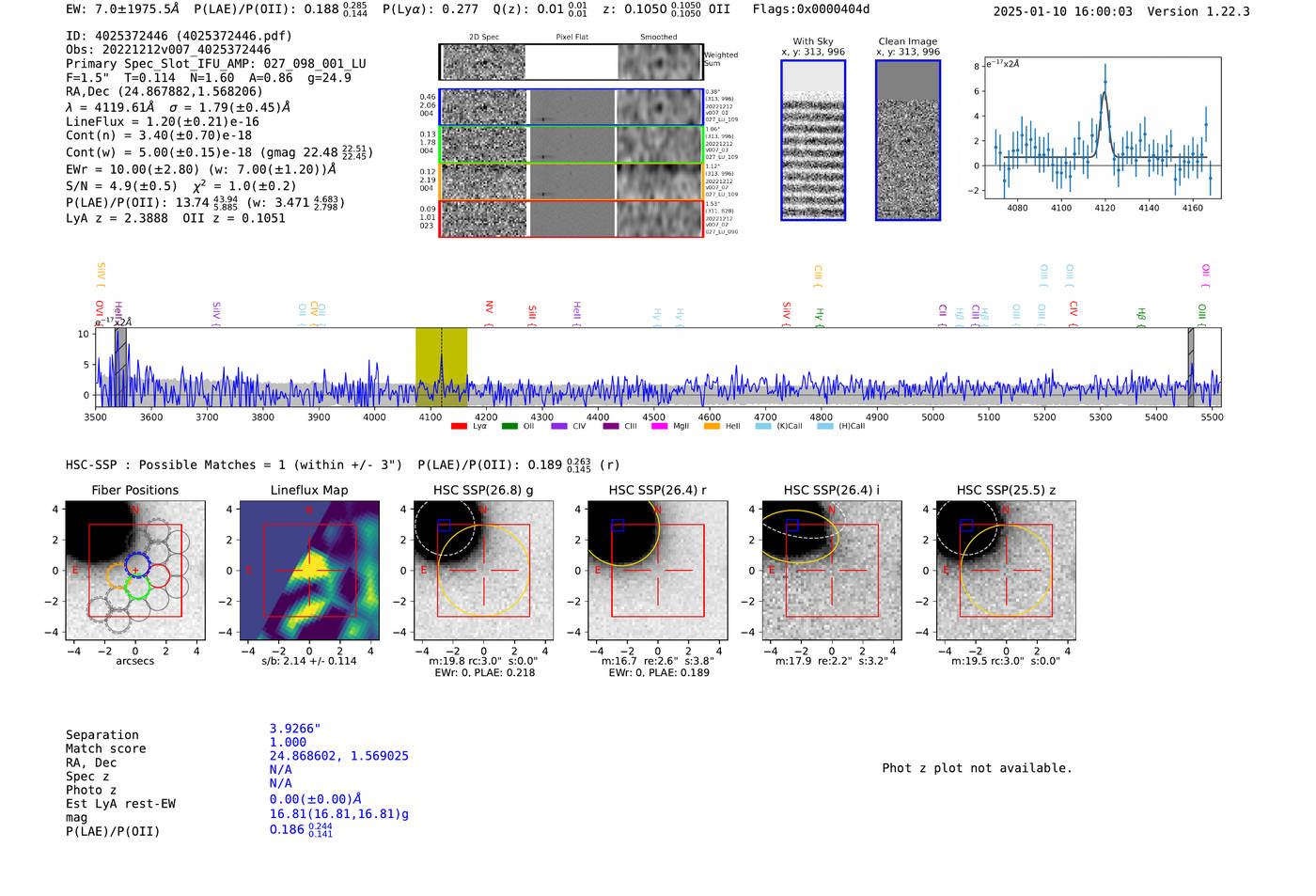Select the HSC SSP(26.4) r image
Viewport: 1316px width, 896px height.
click(657, 571)
